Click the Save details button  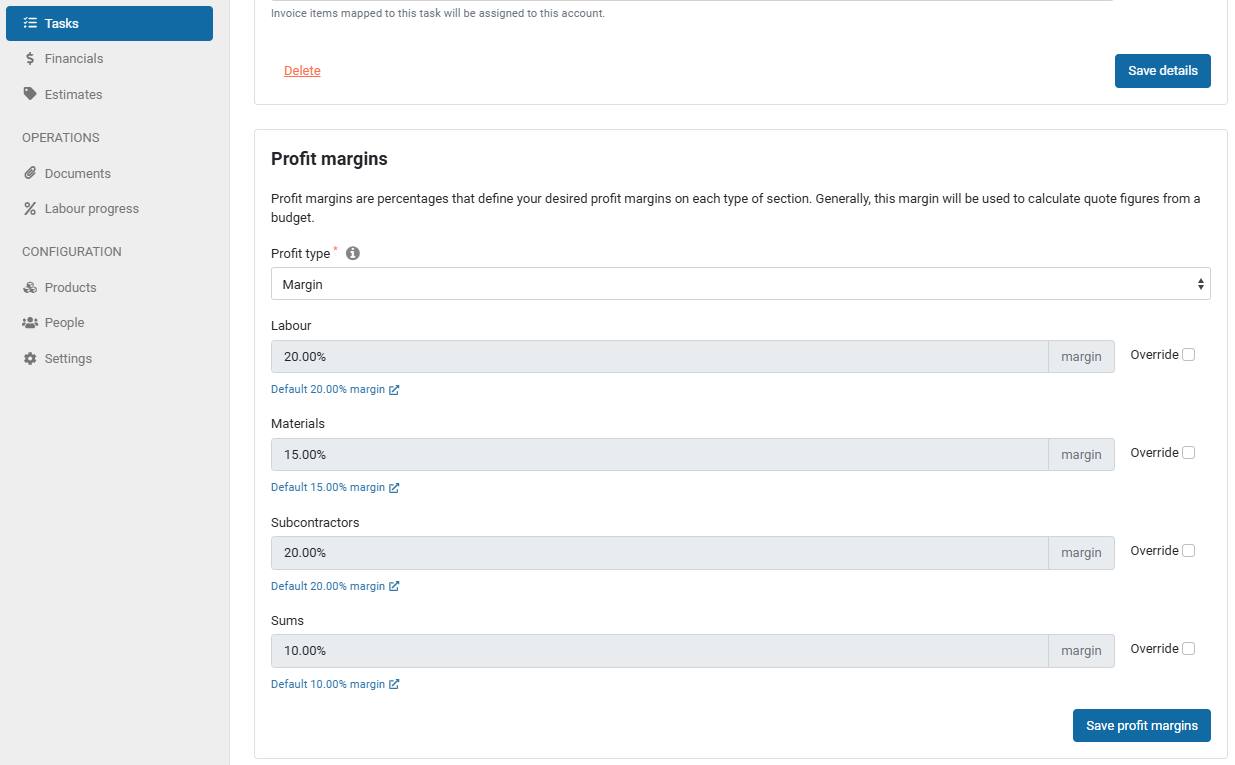[1162, 71]
